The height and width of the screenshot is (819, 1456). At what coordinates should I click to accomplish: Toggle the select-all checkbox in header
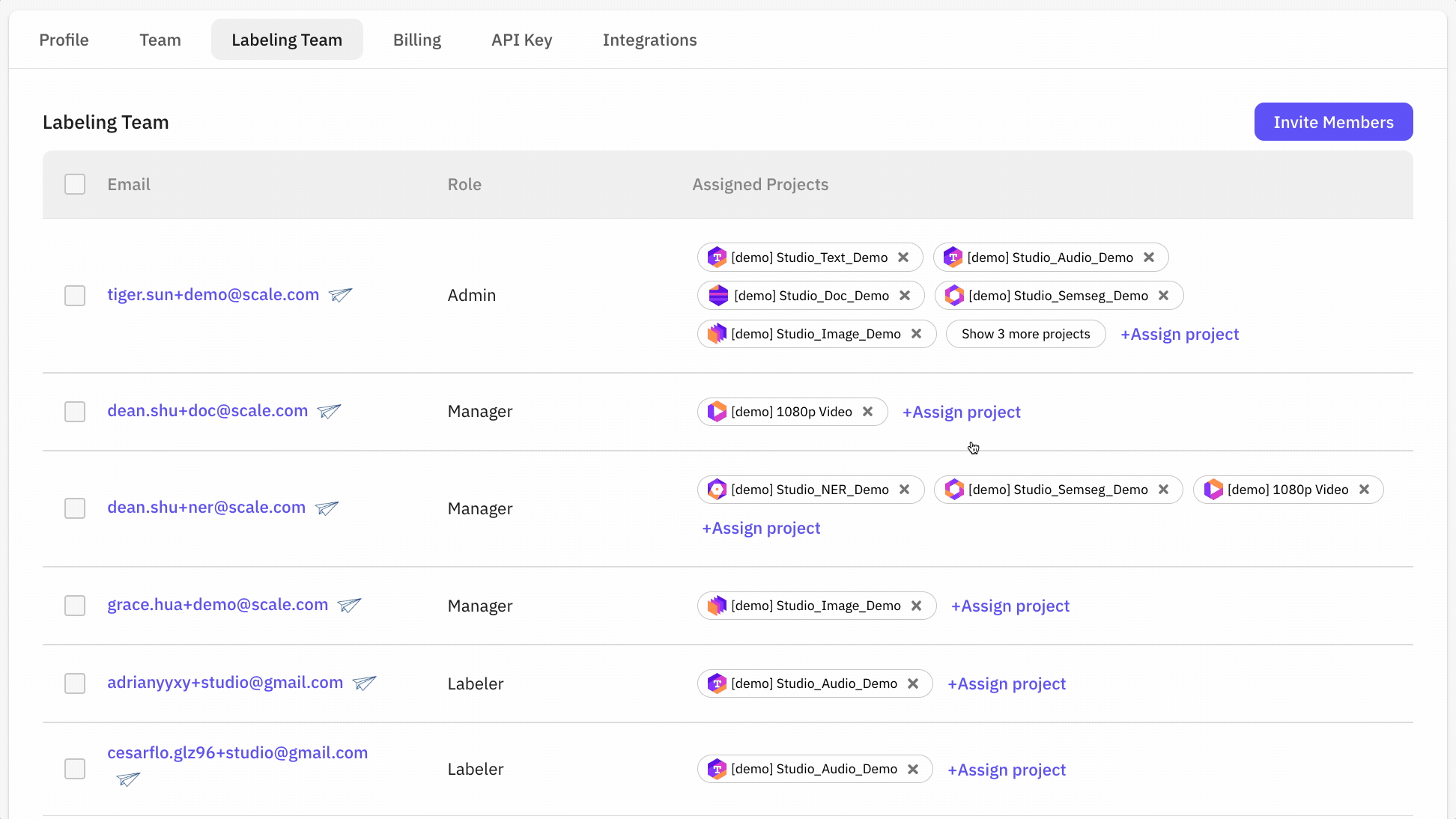tap(75, 184)
